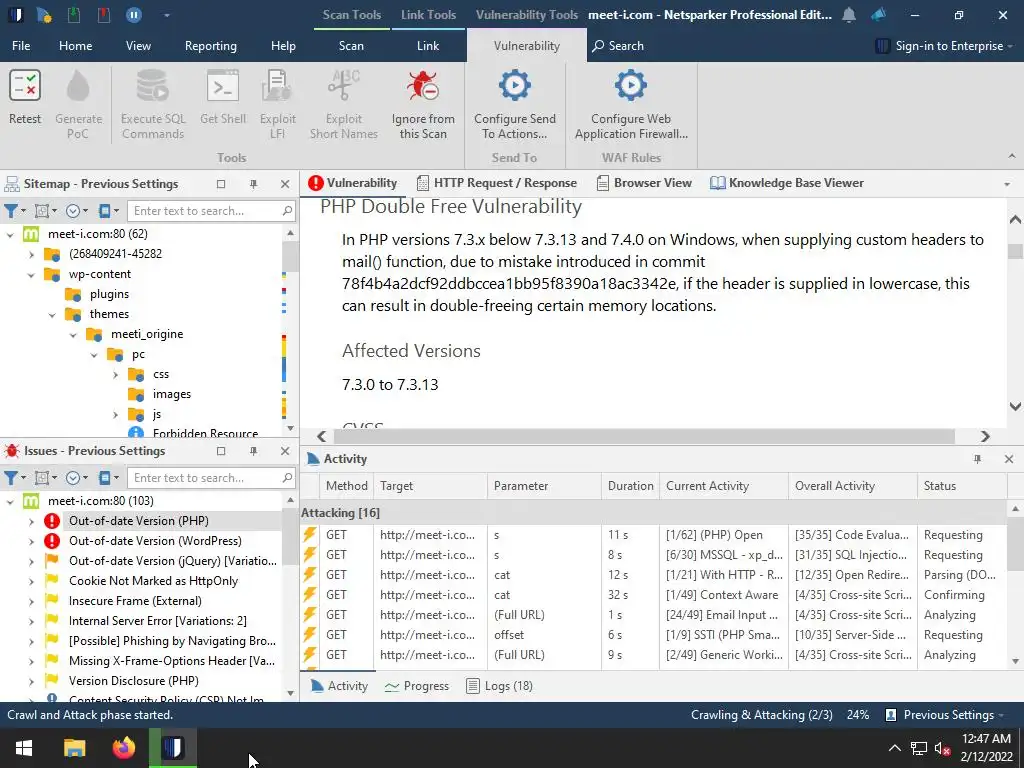Image resolution: width=1024 pixels, height=768 pixels.
Task: Open Sign-in to Enterprise dropdown
Action: 944,46
